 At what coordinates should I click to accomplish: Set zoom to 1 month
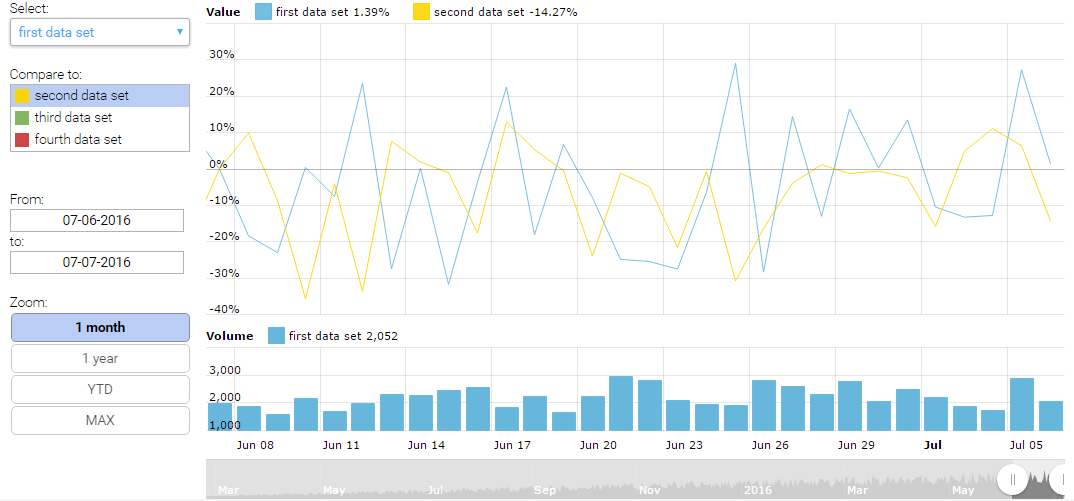[100, 328]
